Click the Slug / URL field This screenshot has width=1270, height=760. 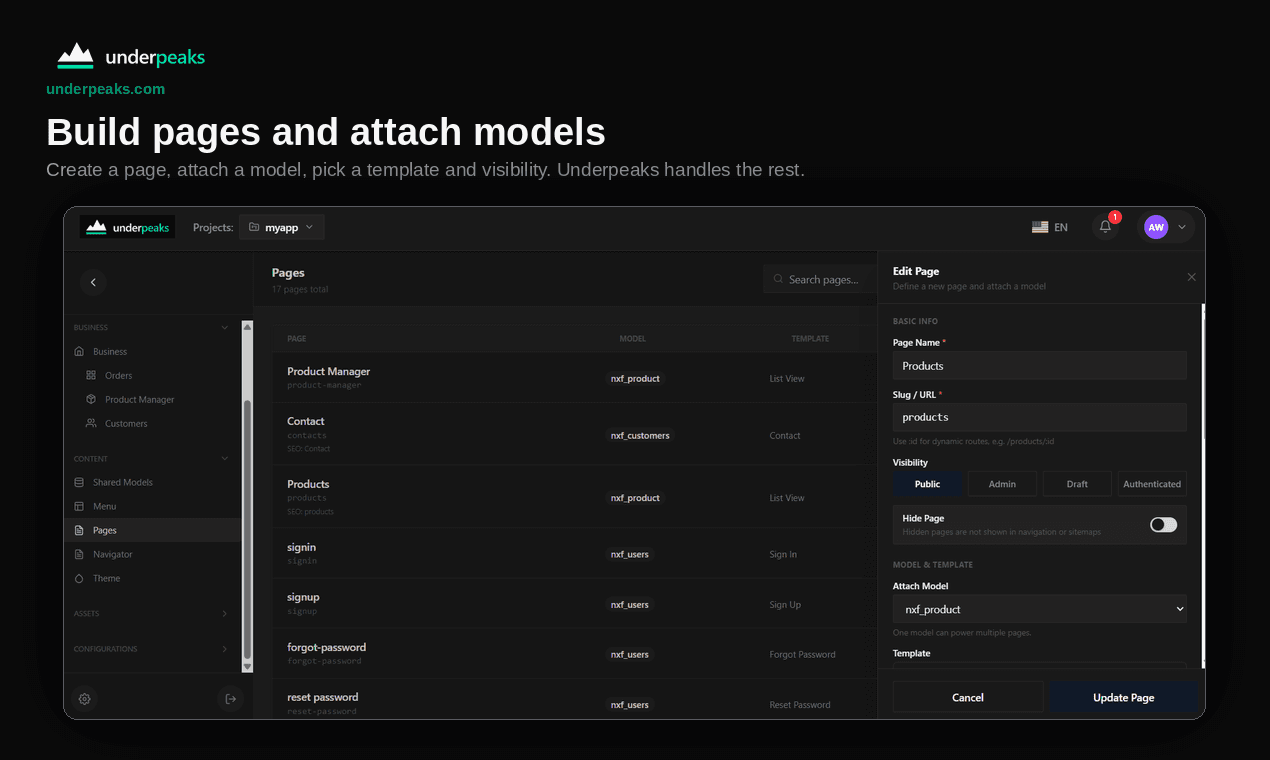click(1040, 417)
